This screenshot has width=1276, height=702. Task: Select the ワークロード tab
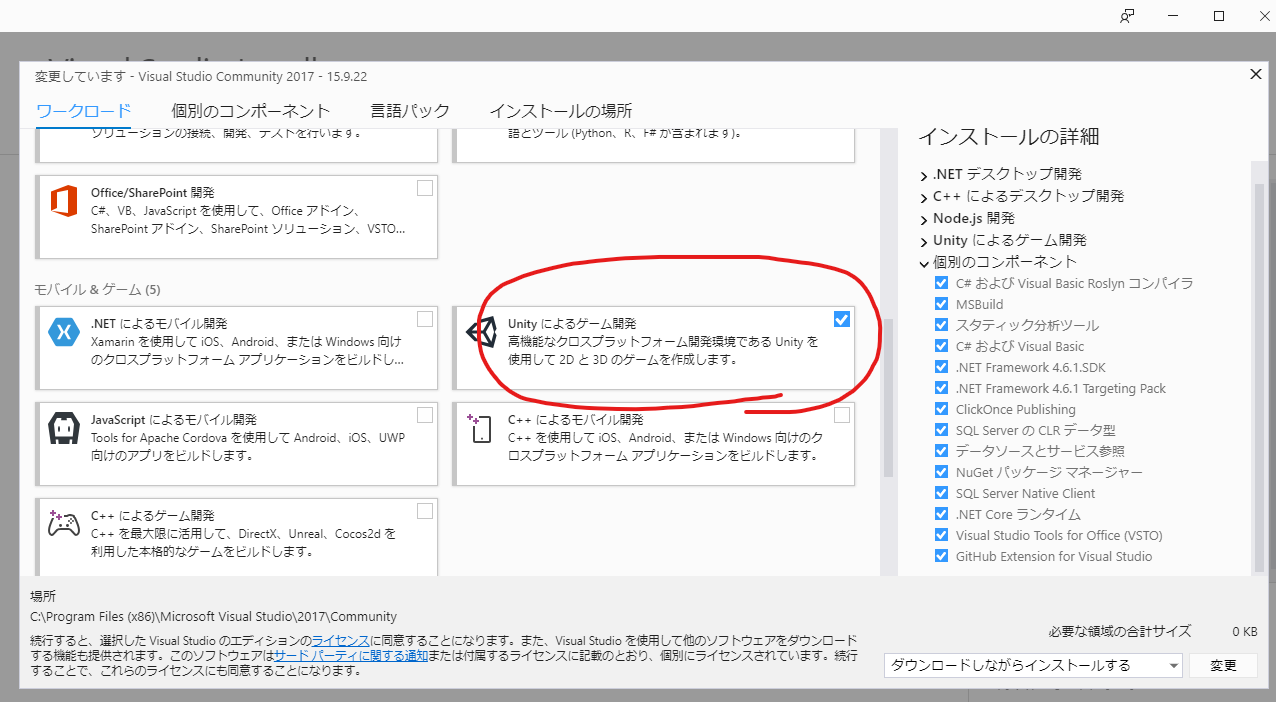(83, 111)
